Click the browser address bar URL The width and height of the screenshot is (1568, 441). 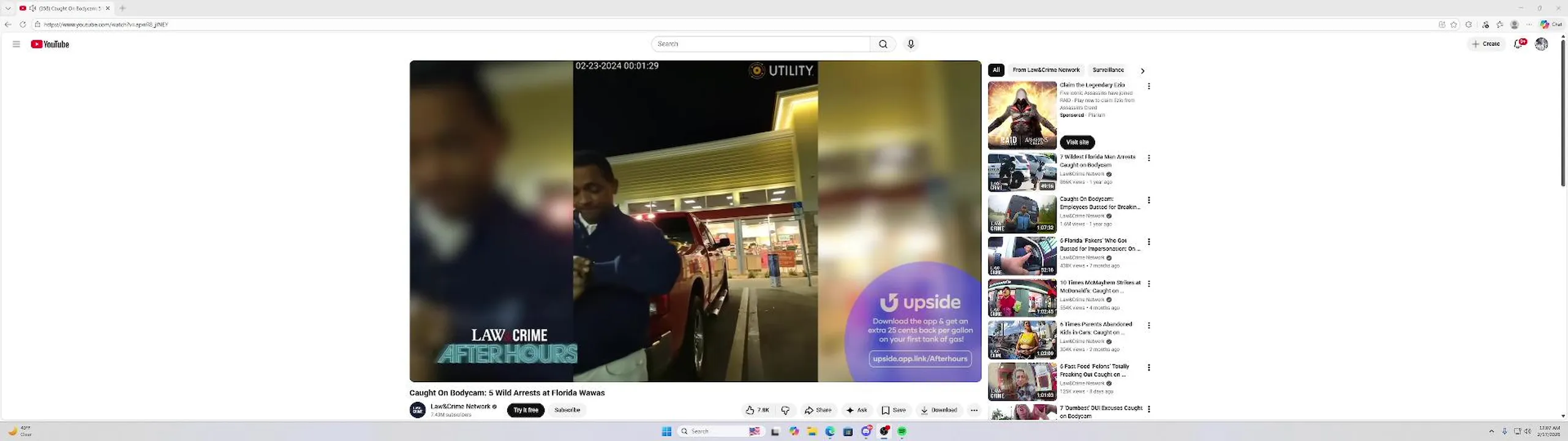tap(105, 24)
